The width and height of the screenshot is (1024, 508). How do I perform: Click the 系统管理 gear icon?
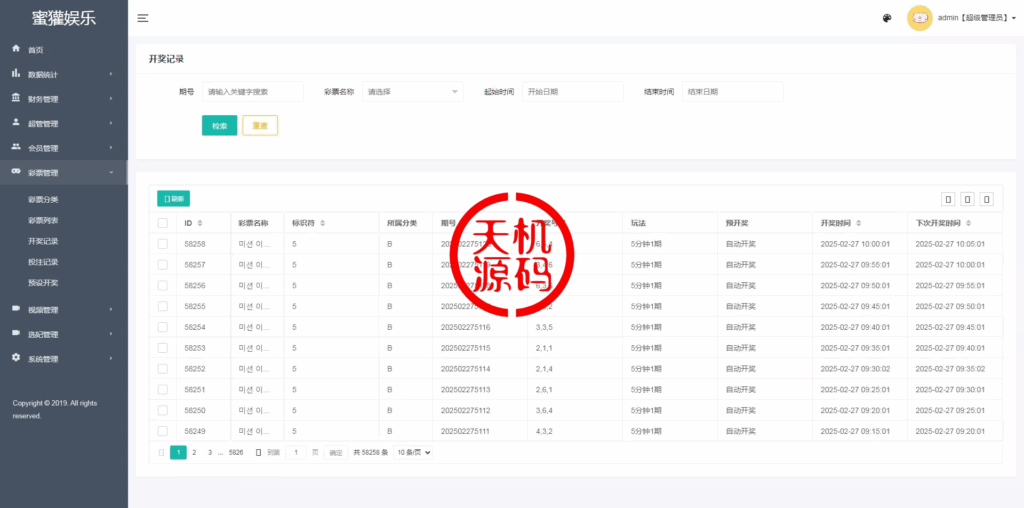pos(16,358)
